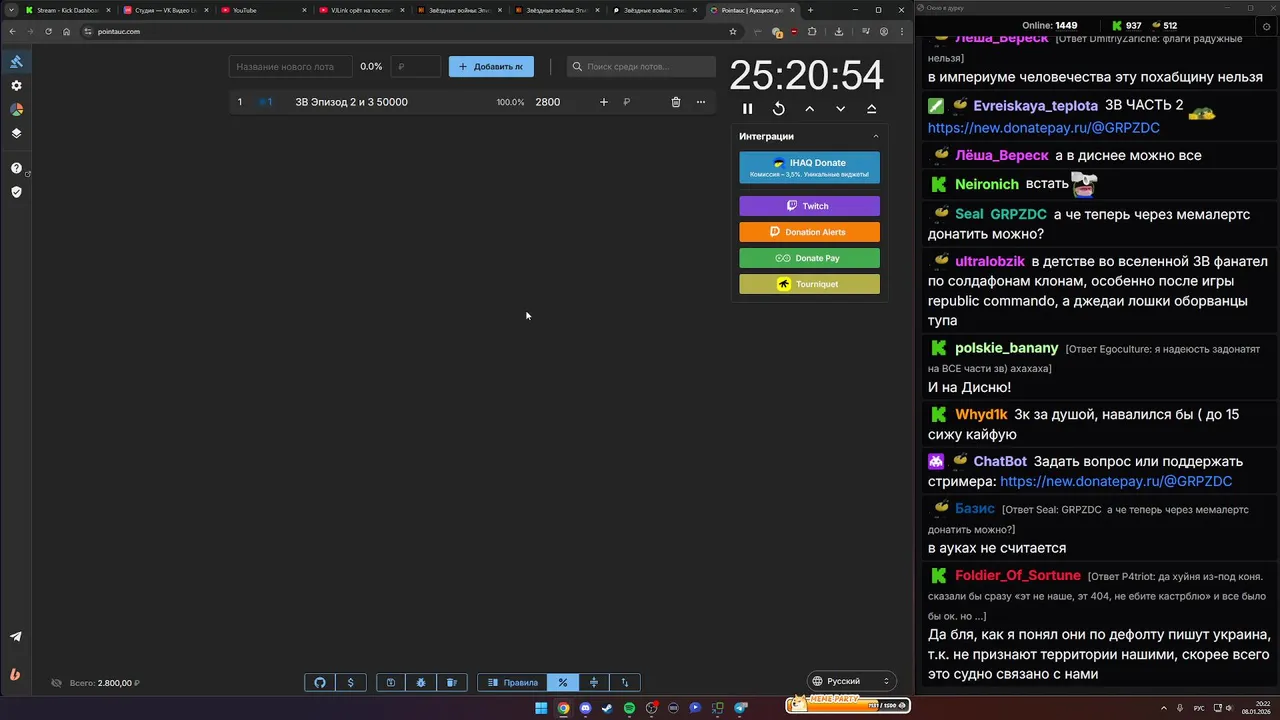This screenshot has width=1280, height=720.
Task: Connect the Tourniquet integration
Action: (809, 284)
